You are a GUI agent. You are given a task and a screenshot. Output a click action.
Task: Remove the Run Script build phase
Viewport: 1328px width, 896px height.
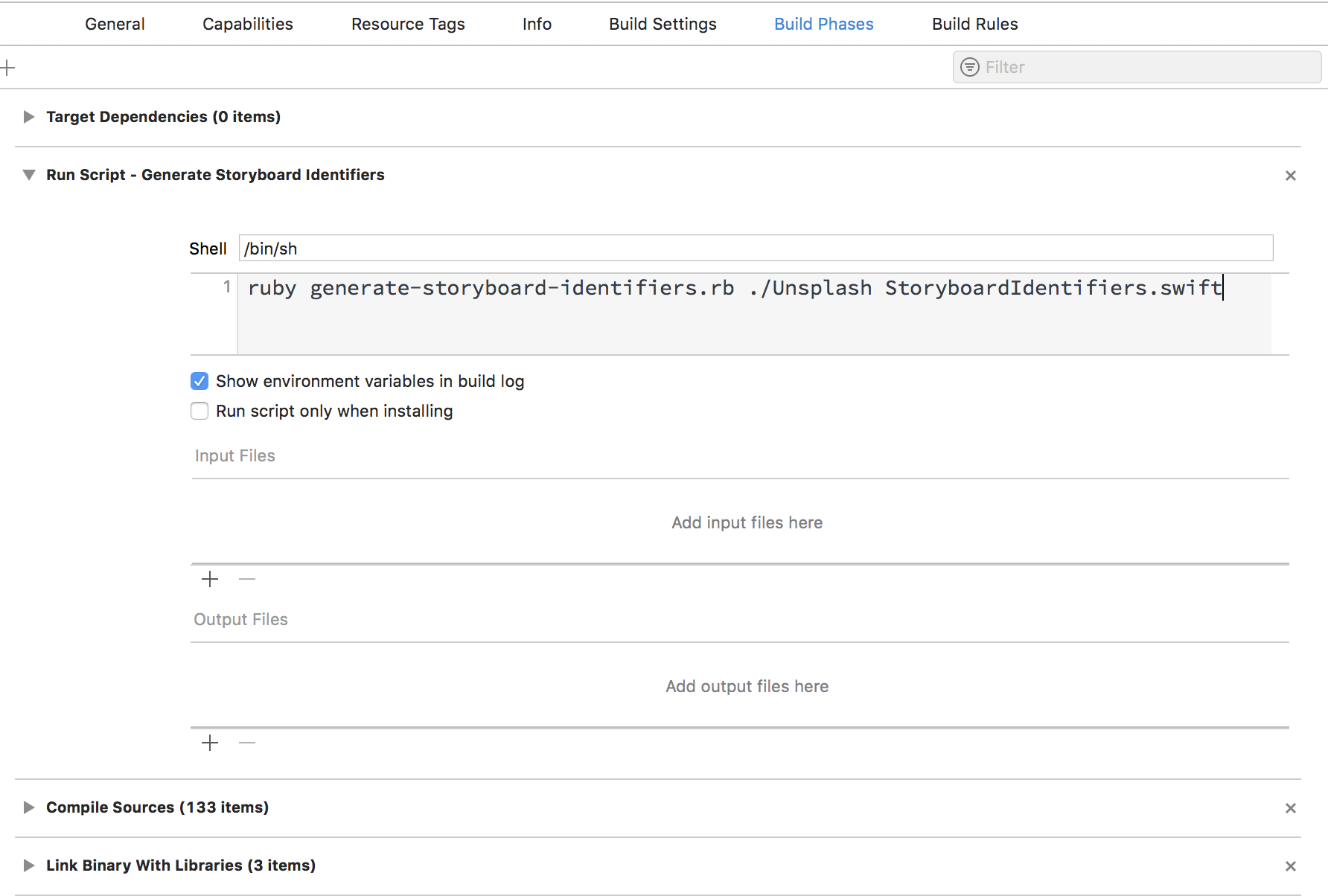click(1291, 176)
